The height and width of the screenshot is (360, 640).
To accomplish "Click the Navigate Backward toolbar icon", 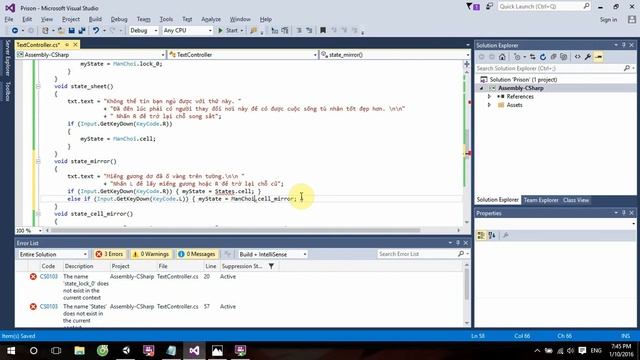I will [15, 31].
